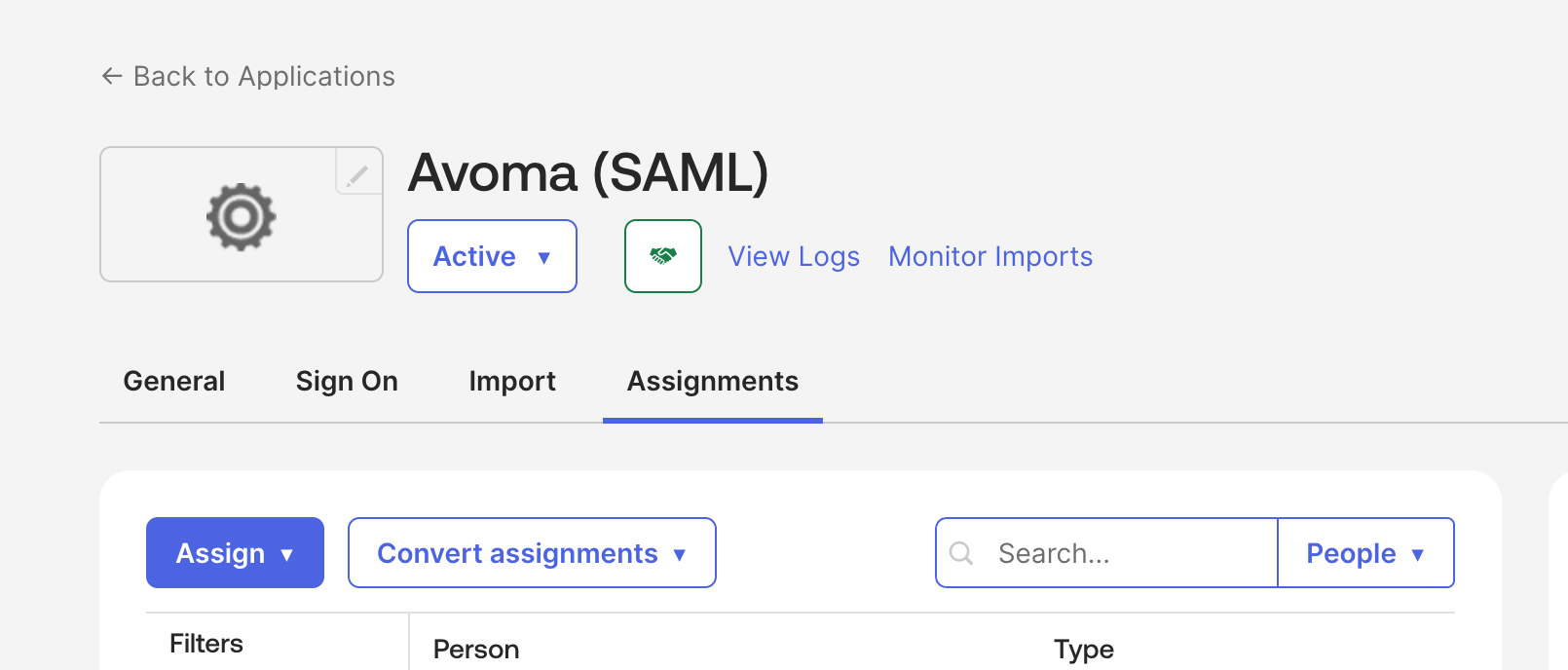Click the caret on the Assign button
The height and width of the screenshot is (670, 1568).
tap(287, 553)
